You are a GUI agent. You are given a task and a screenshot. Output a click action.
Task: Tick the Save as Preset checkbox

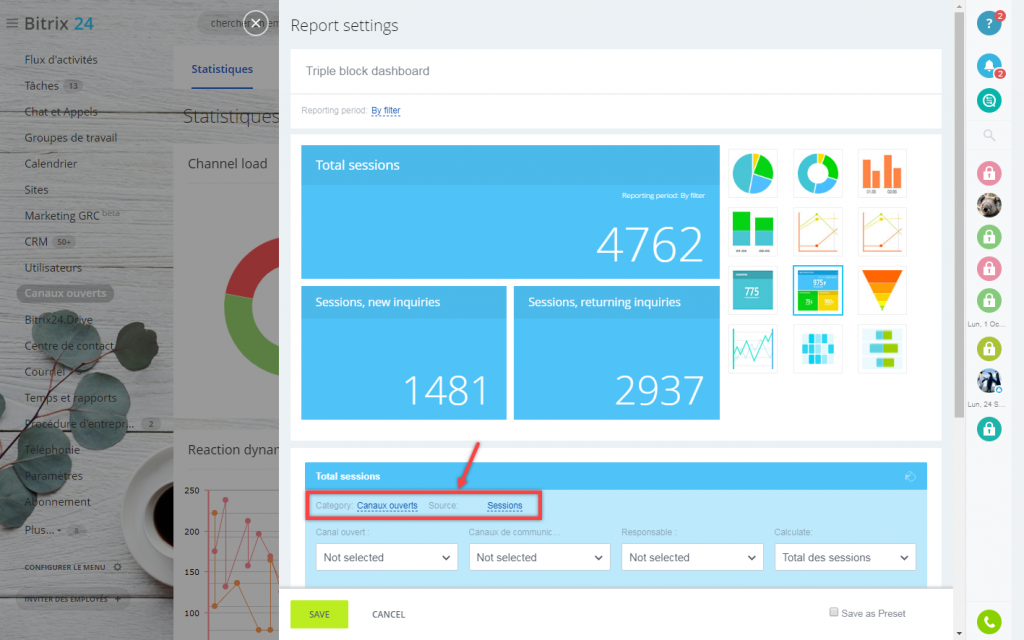coord(833,612)
